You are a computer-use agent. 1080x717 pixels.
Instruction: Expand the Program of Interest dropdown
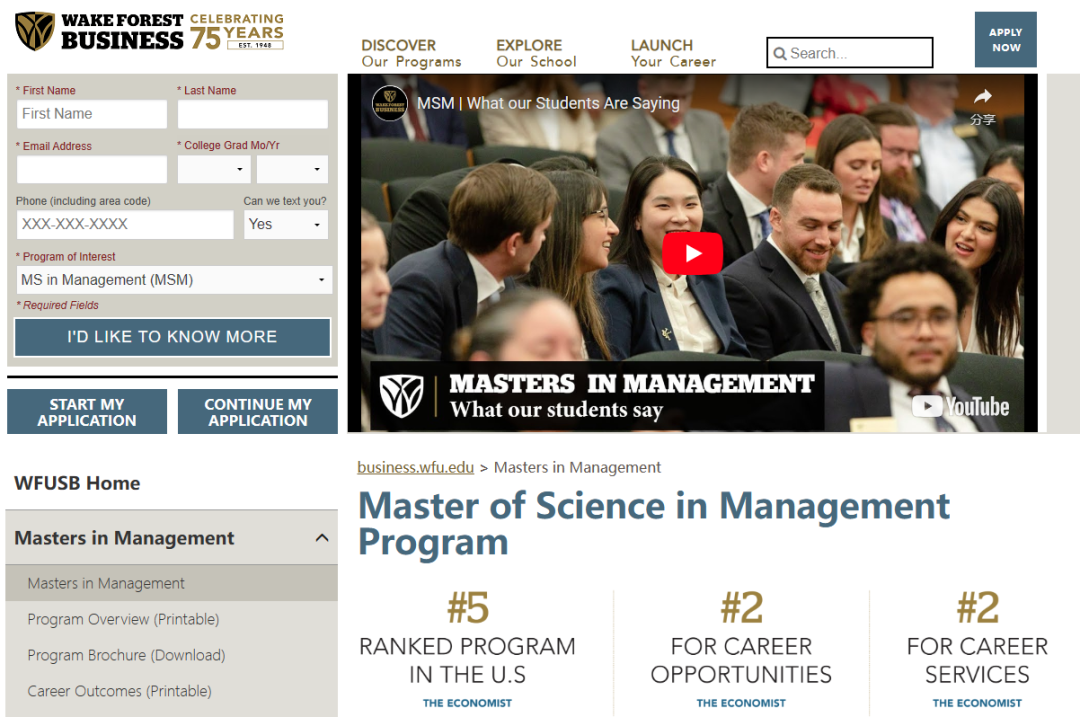tap(172, 280)
